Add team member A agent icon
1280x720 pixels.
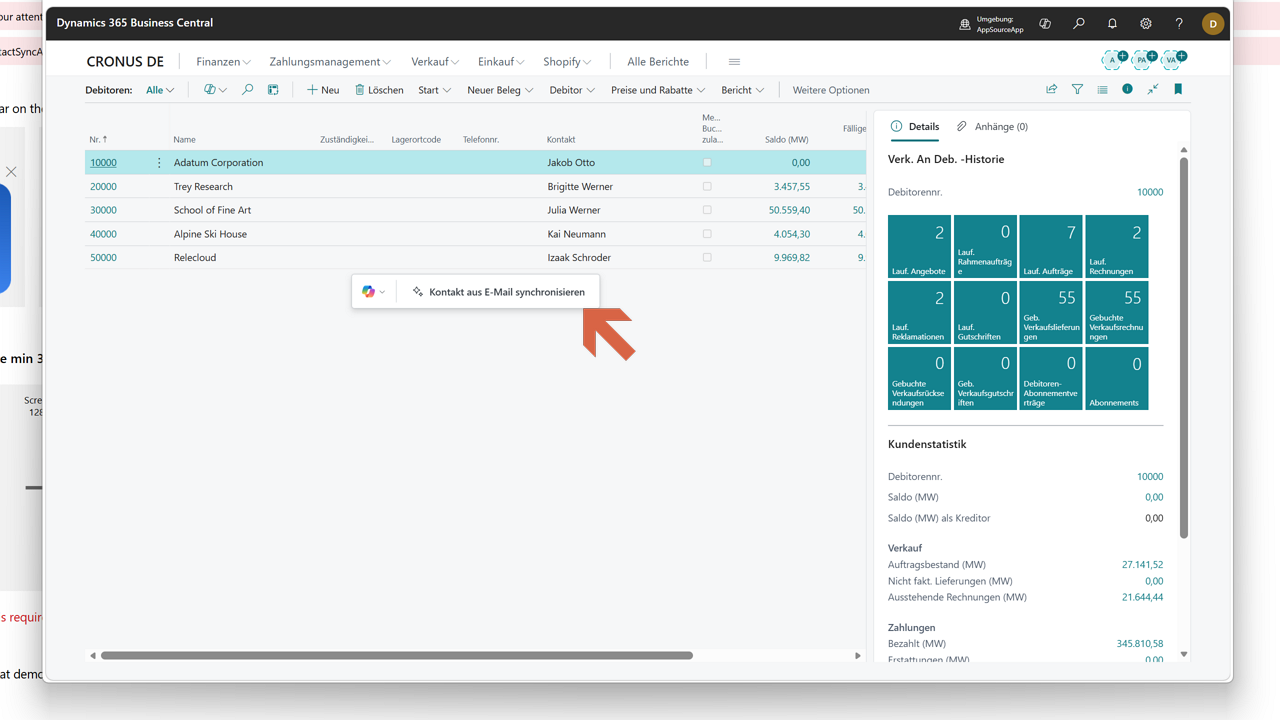[1114, 60]
